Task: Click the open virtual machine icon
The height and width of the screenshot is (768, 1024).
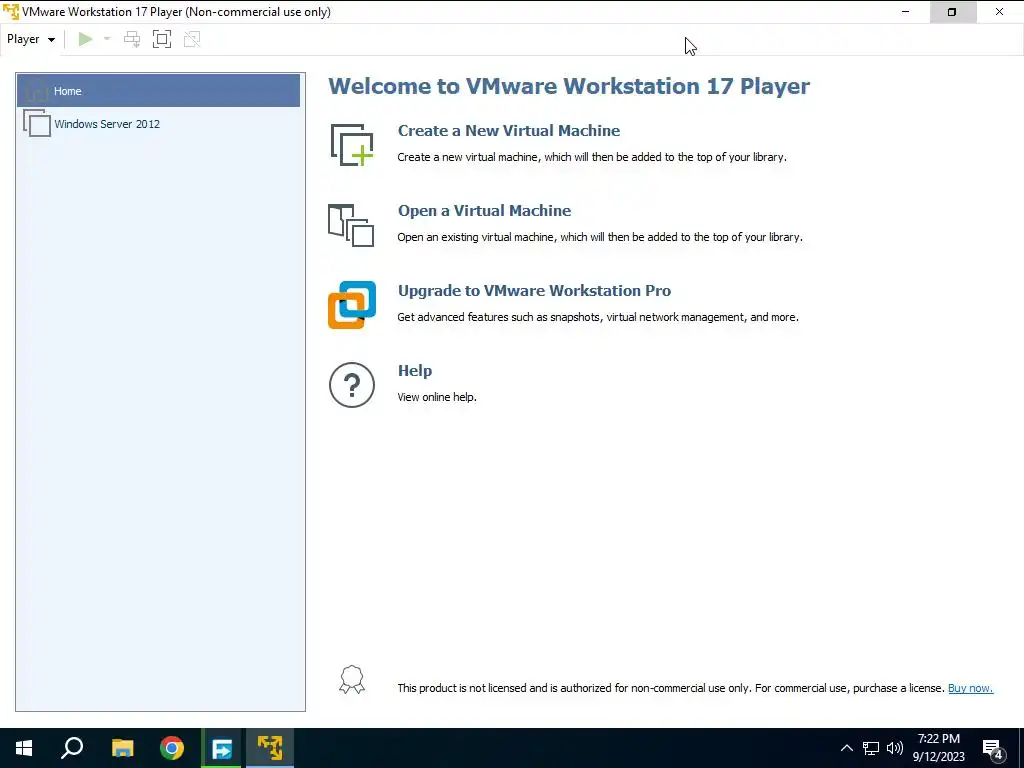Action: click(x=351, y=225)
